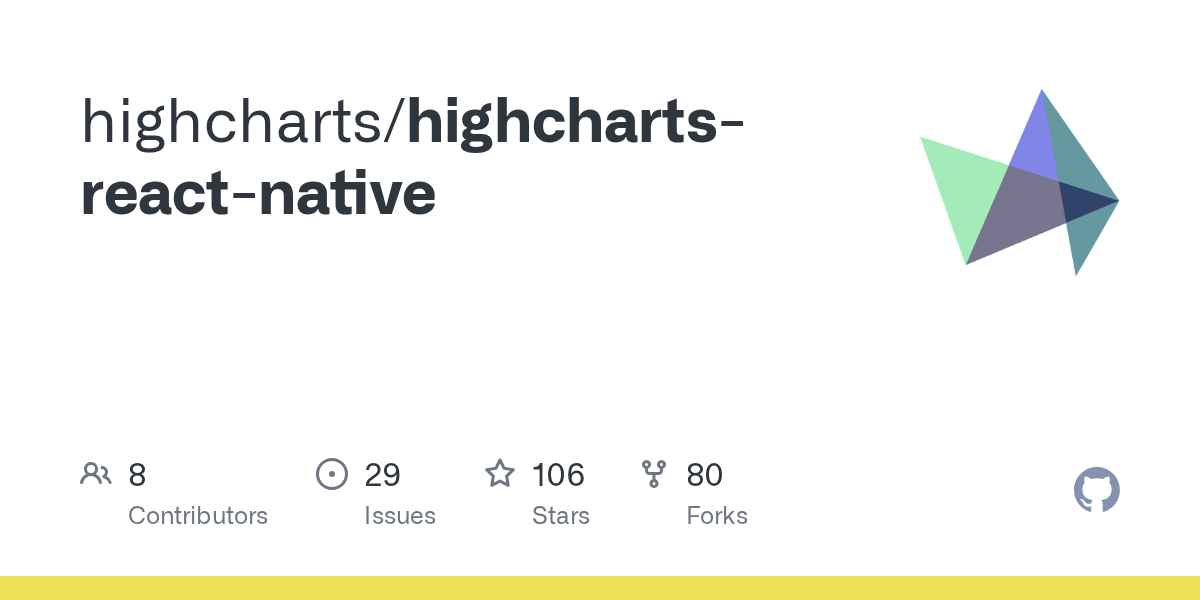Open the GitHub Octocat logo
The image size is (1200, 600).
pos(1097,490)
